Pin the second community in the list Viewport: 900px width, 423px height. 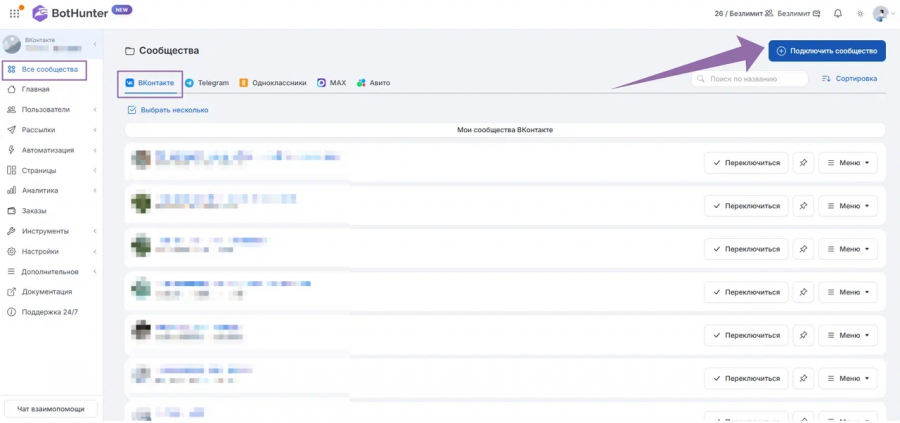tap(804, 206)
